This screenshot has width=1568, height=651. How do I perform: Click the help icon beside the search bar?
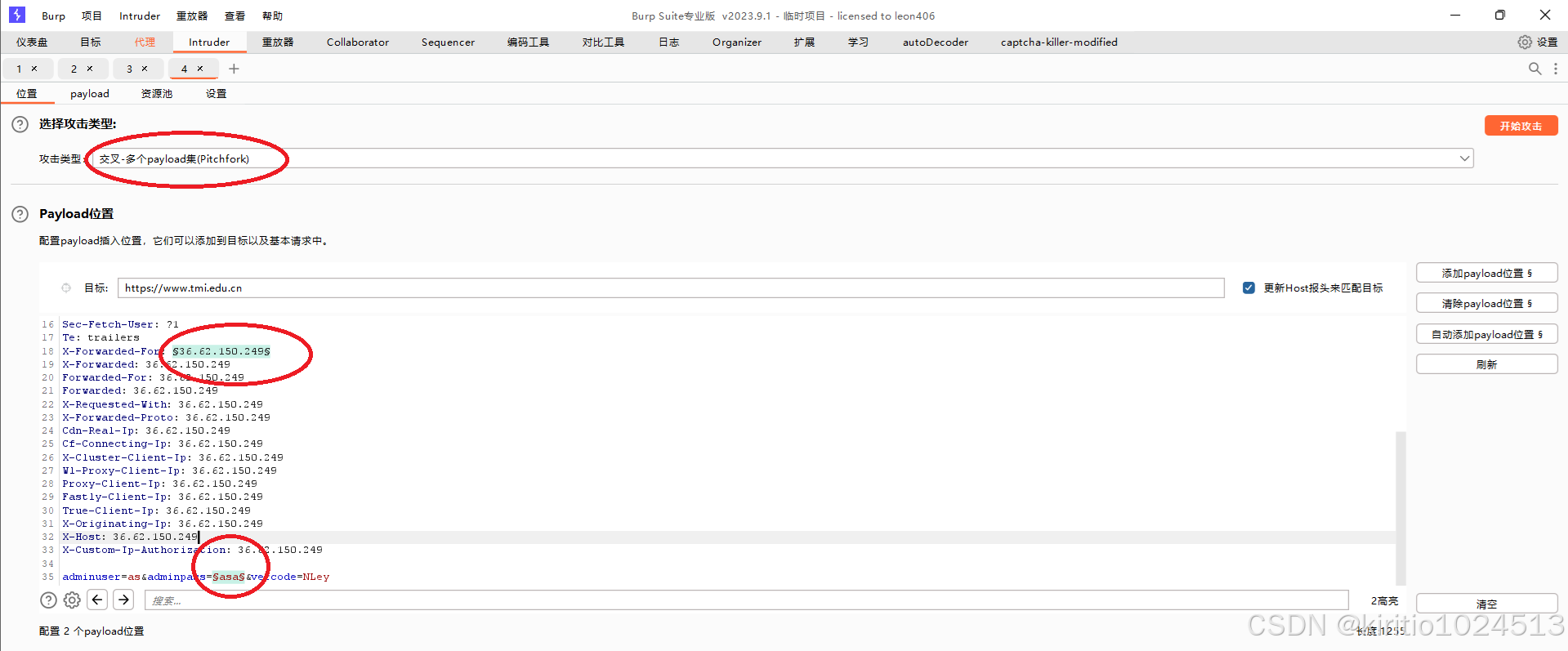tap(48, 600)
